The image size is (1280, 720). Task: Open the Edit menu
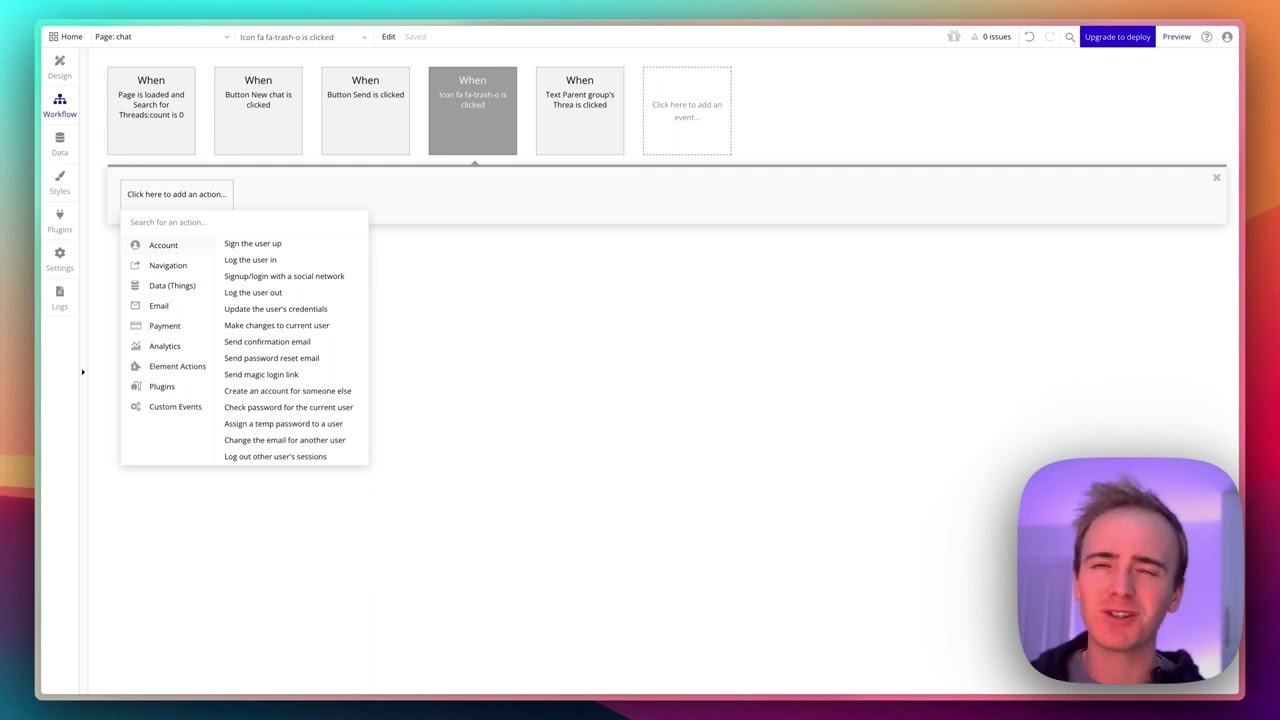pyautogui.click(x=388, y=37)
